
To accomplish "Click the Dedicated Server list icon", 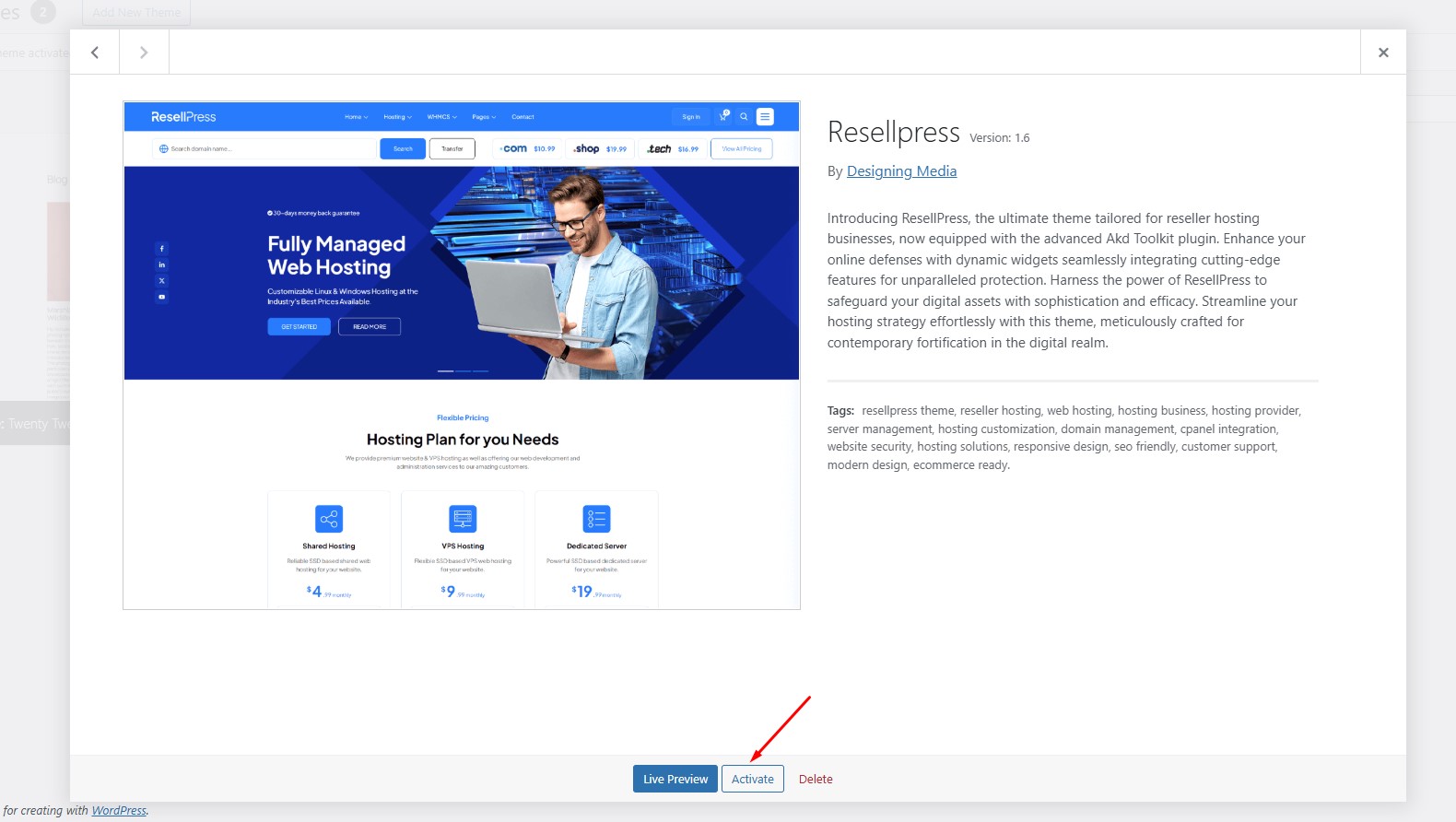I will [x=596, y=519].
